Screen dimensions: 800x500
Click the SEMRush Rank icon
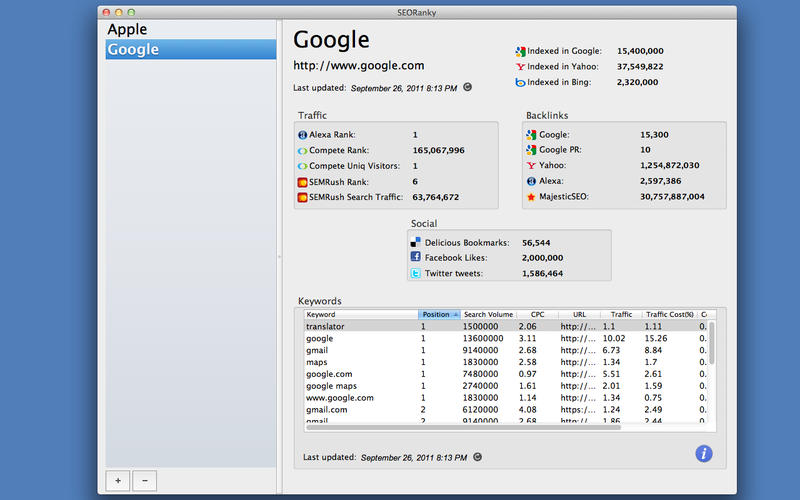tap(303, 182)
